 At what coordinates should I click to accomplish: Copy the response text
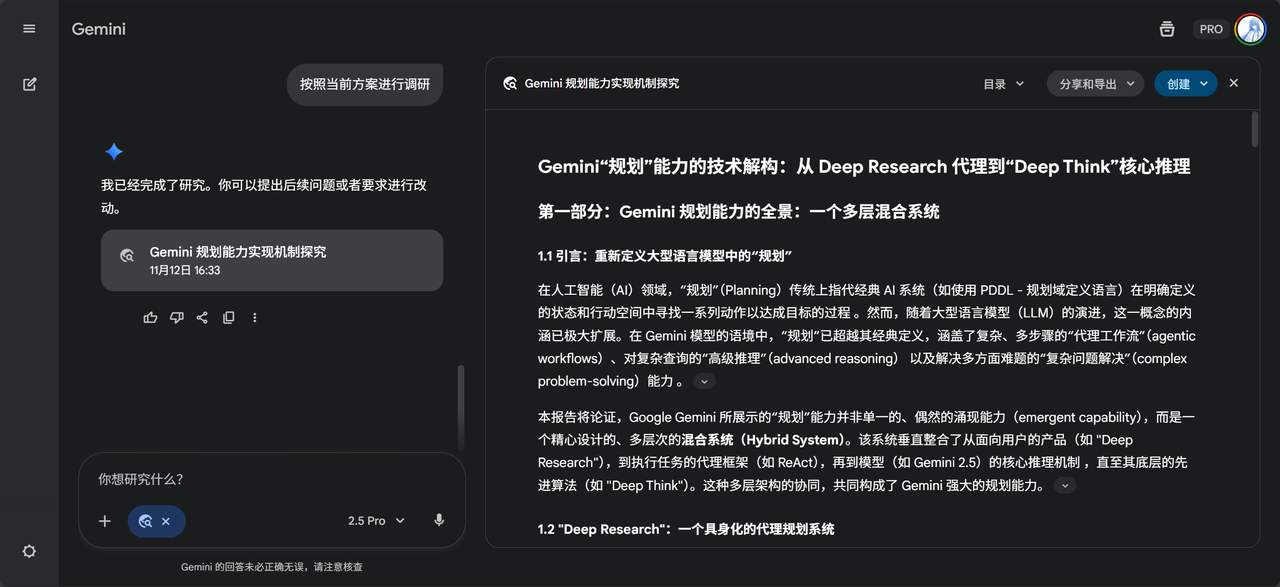(x=228, y=317)
